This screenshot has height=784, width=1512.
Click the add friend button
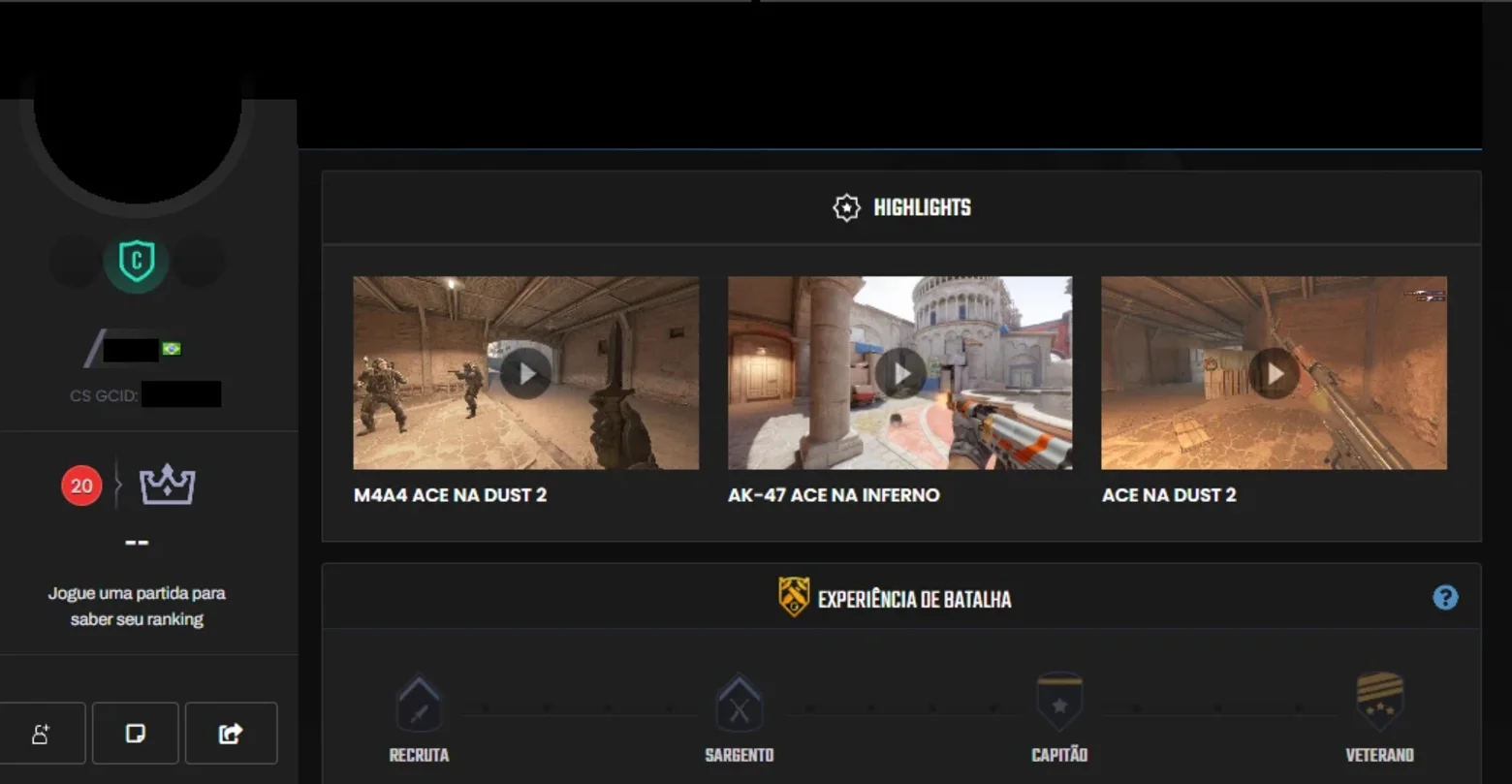point(41,734)
